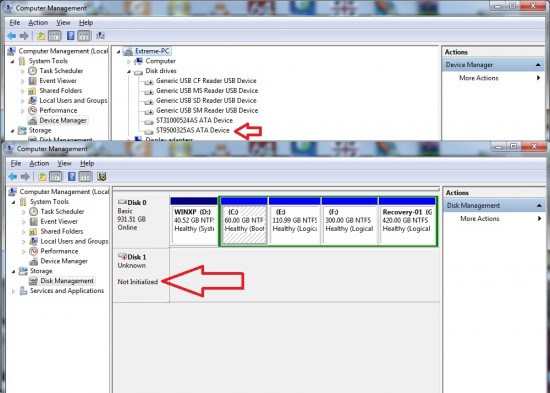
Task: Expand Services and Applications node
Action: point(13,291)
